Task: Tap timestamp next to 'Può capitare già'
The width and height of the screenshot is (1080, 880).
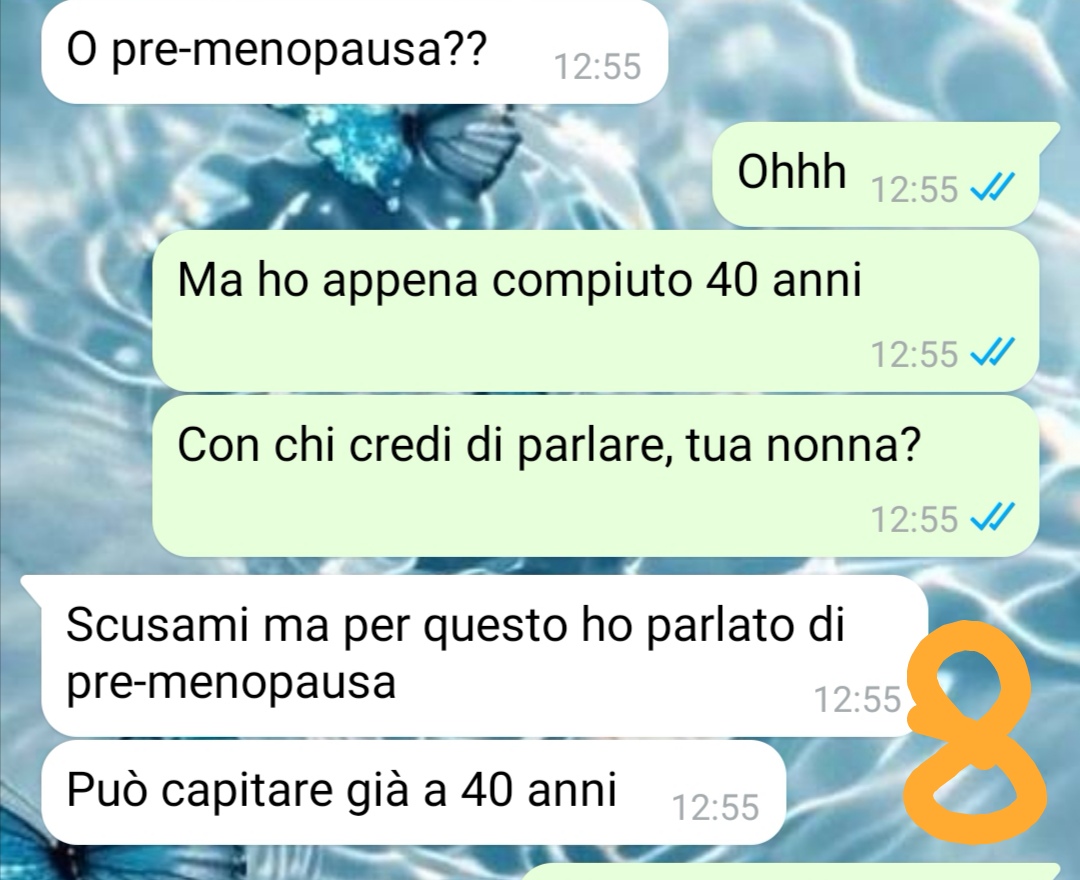Action: tap(715, 808)
